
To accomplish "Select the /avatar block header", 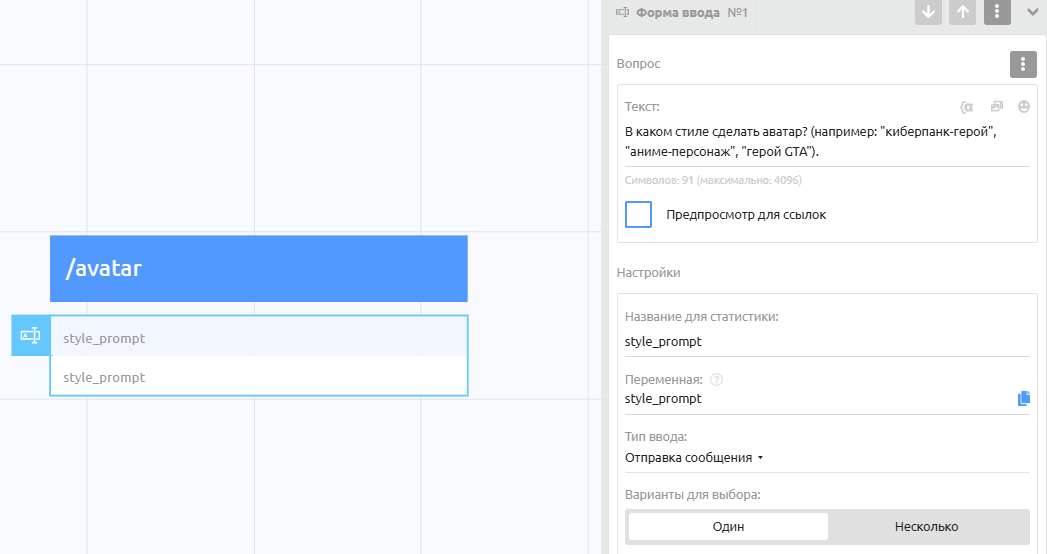I will click(258, 268).
